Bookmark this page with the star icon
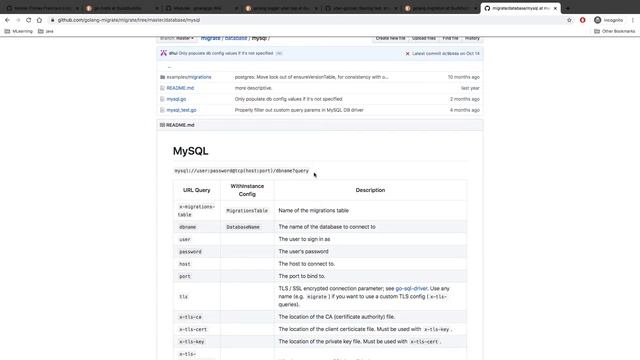 point(569,20)
